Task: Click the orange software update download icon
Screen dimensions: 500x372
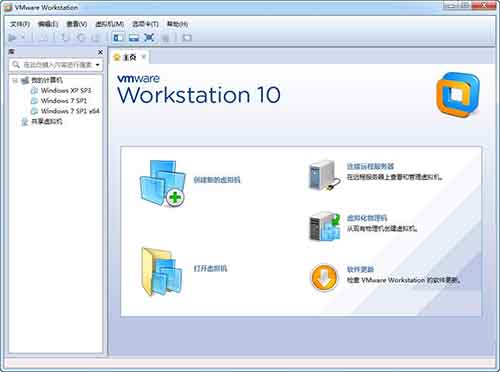Action: coord(324,277)
